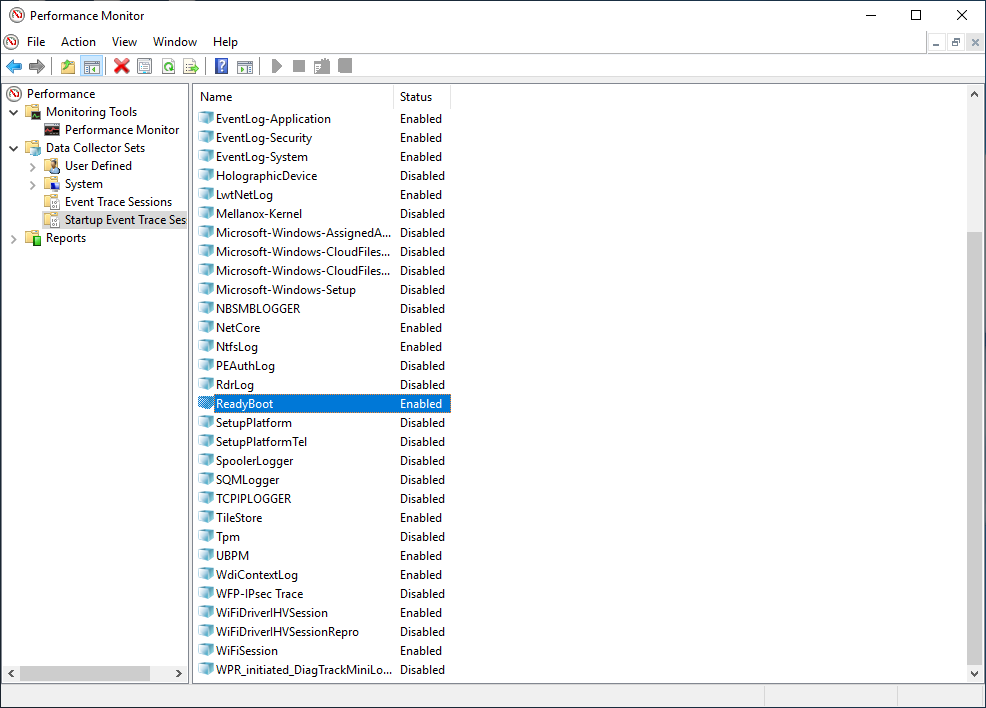Click the Export List toolbar icon
The height and width of the screenshot is (708, 986).
pos(191,66)
